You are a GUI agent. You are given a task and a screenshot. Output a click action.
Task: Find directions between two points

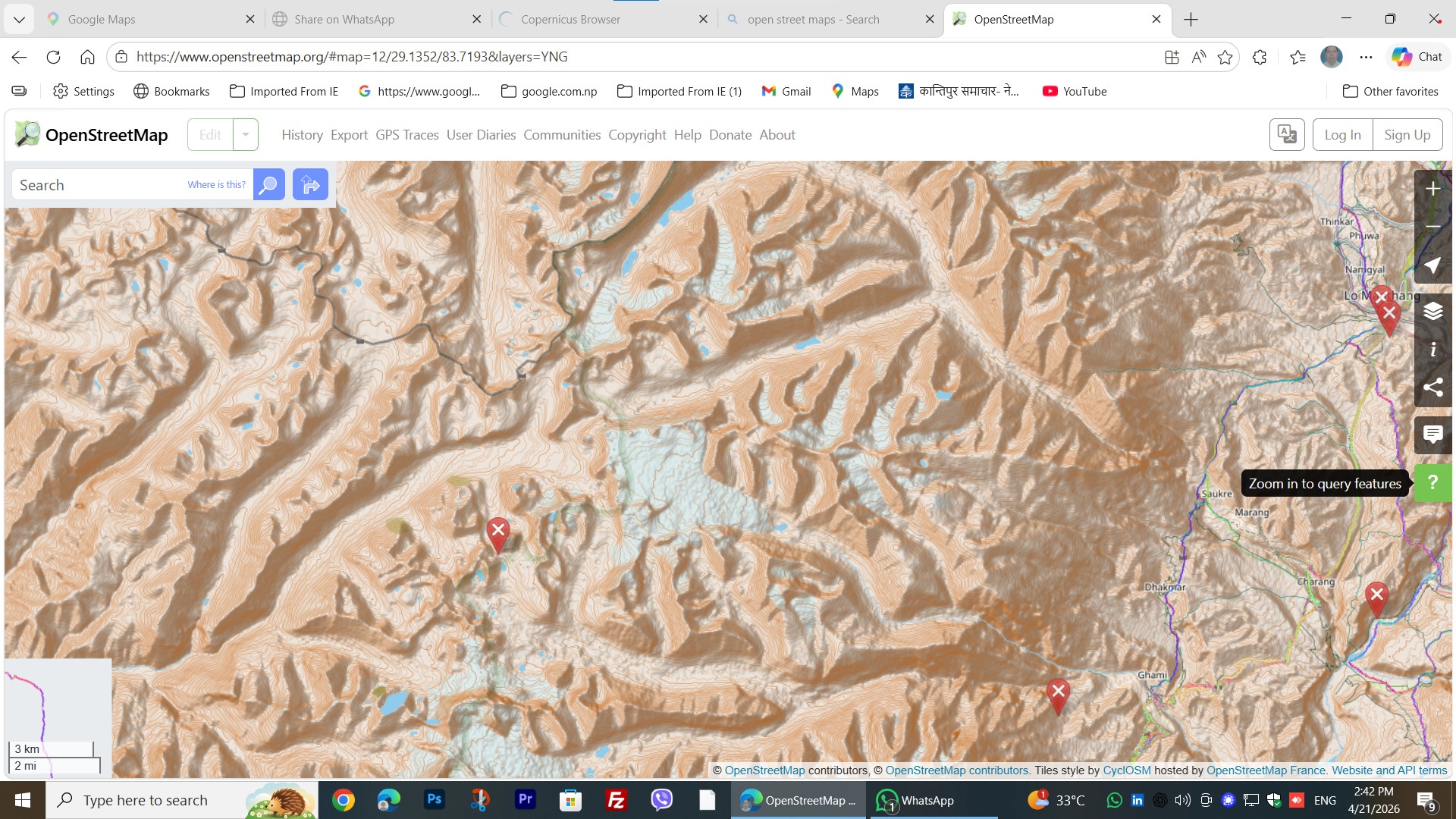[x=310, y=184]
